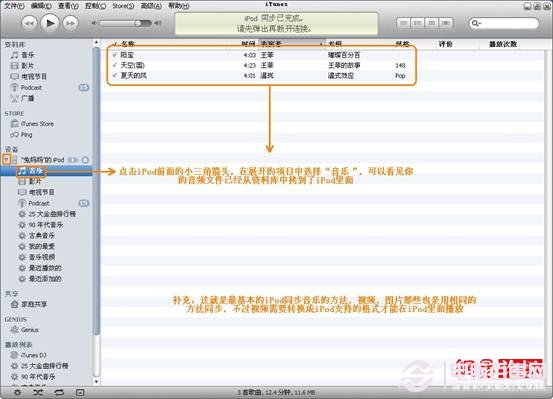
Task: Open the 查看(V) menu
Action: pos(68,6)
